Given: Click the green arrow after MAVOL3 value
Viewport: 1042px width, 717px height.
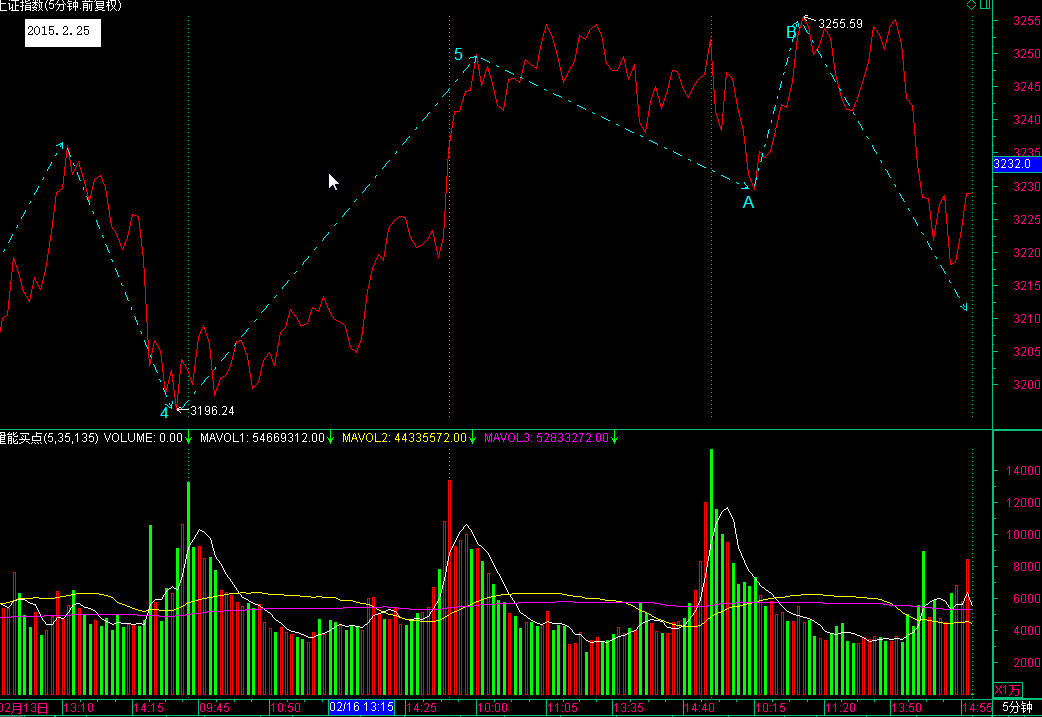Looking at the screenshot, I should coord(615,437).
